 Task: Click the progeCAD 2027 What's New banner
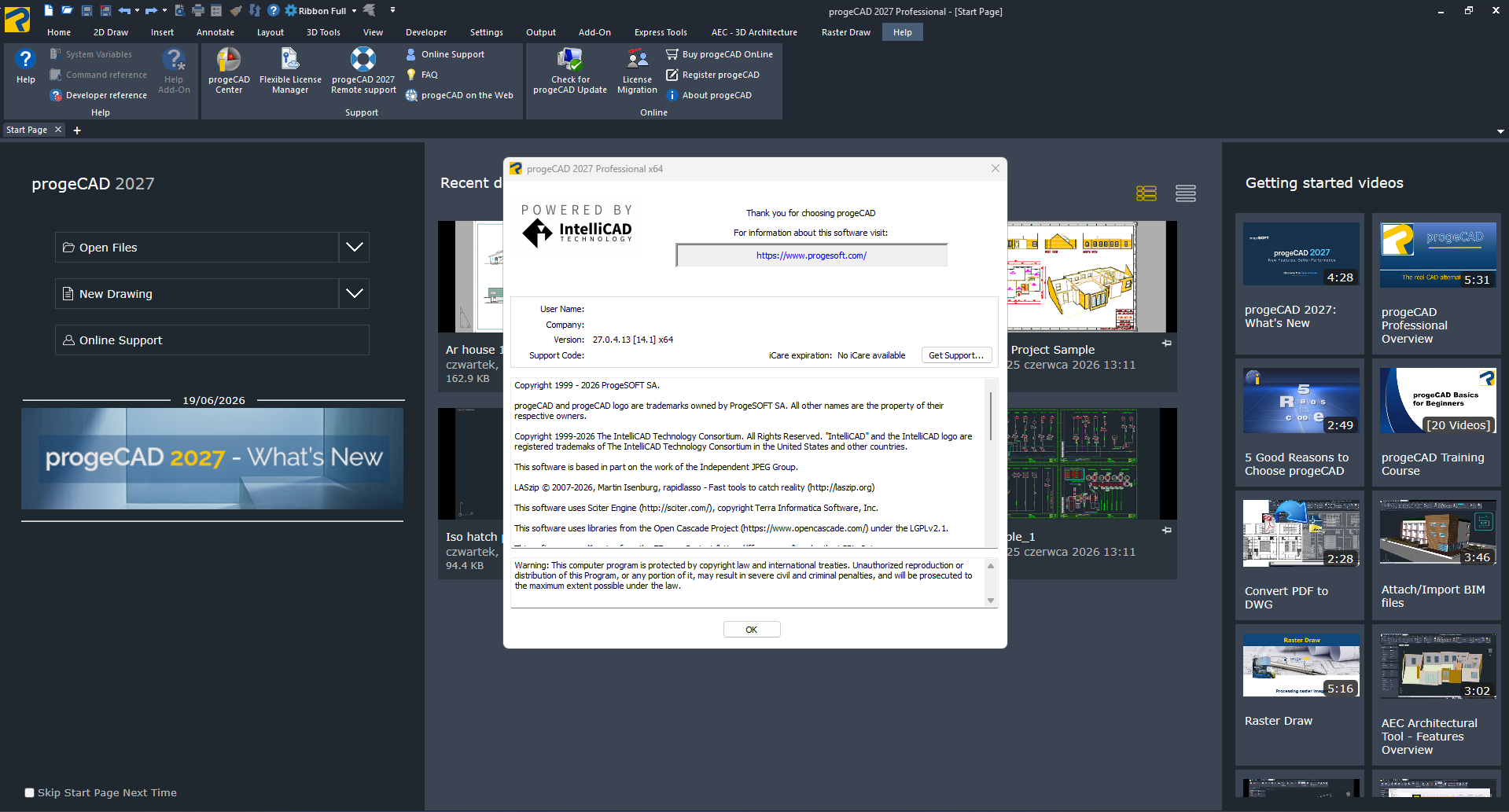(x=212, y=458)
